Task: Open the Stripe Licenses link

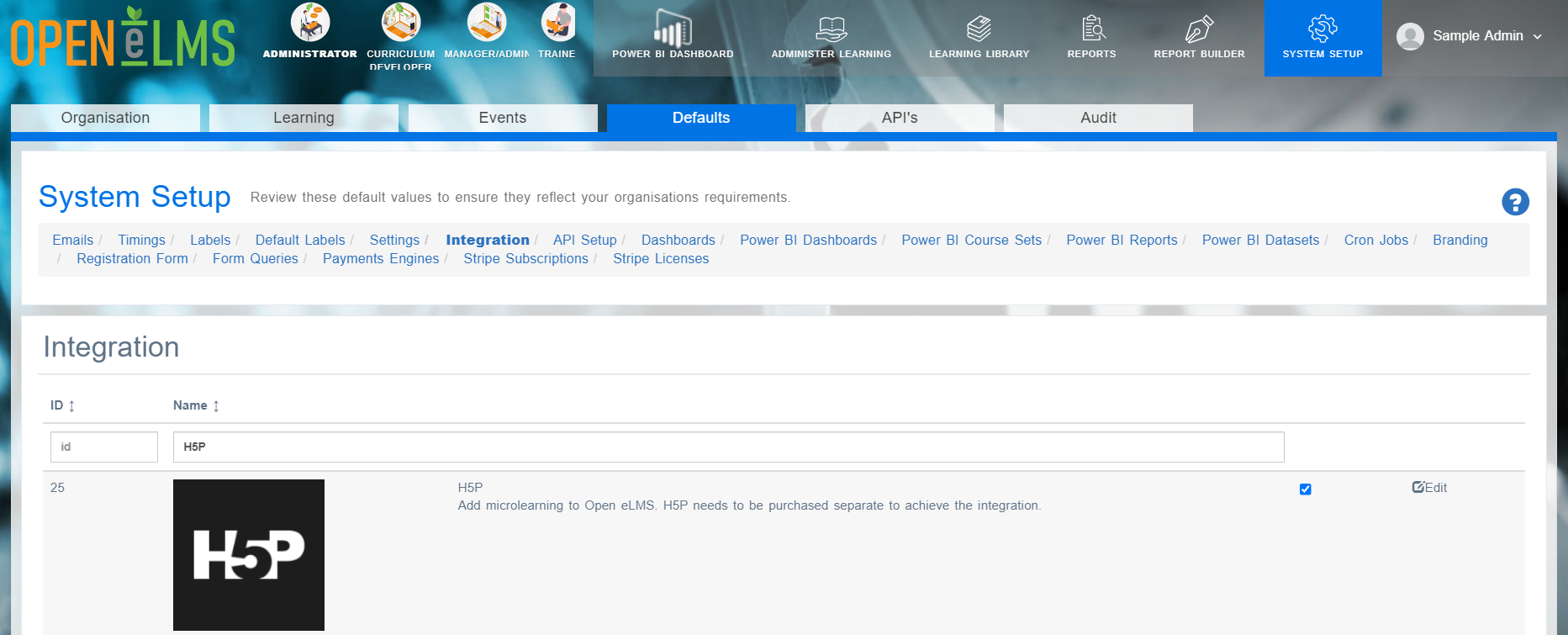Action: tap(661, 259)
